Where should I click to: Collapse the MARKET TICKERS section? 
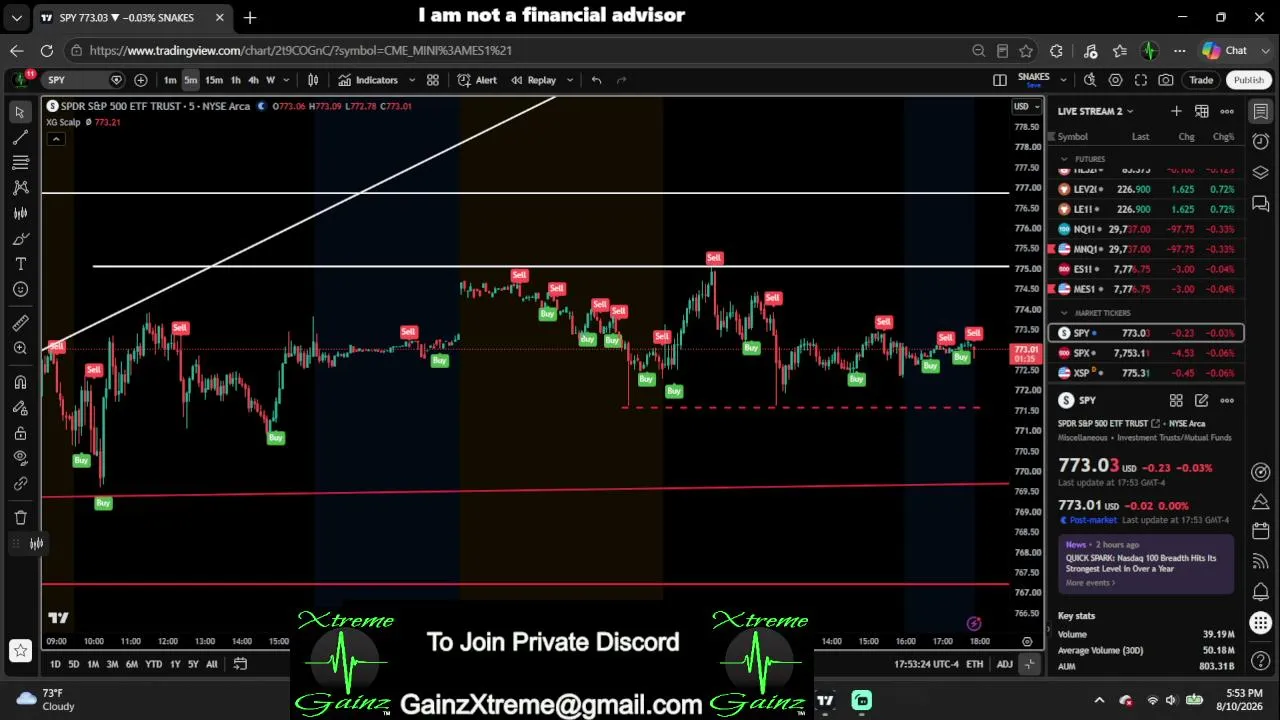click(1065, 313)
